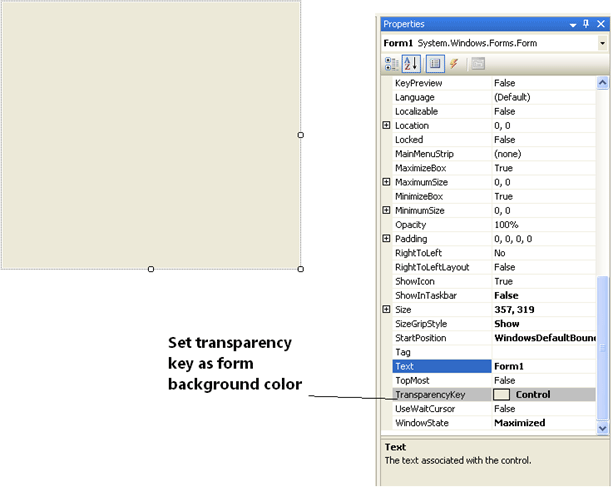Click the scrollbar down arrow in Properties
Viewport: 611px width, 487px height.
[602, 428]
